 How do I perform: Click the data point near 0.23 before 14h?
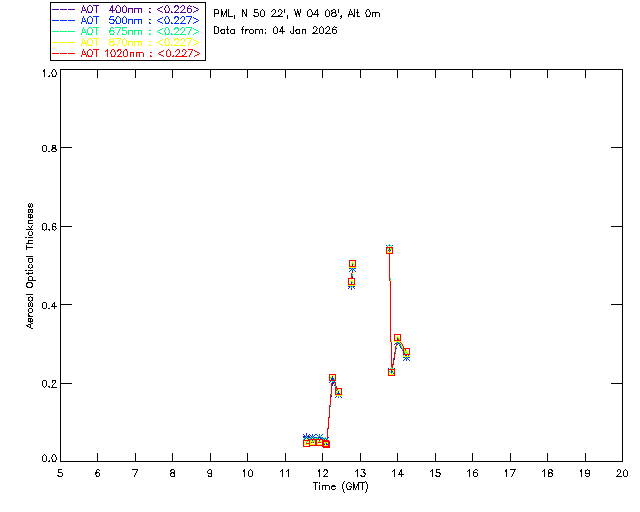pos(391,372)
